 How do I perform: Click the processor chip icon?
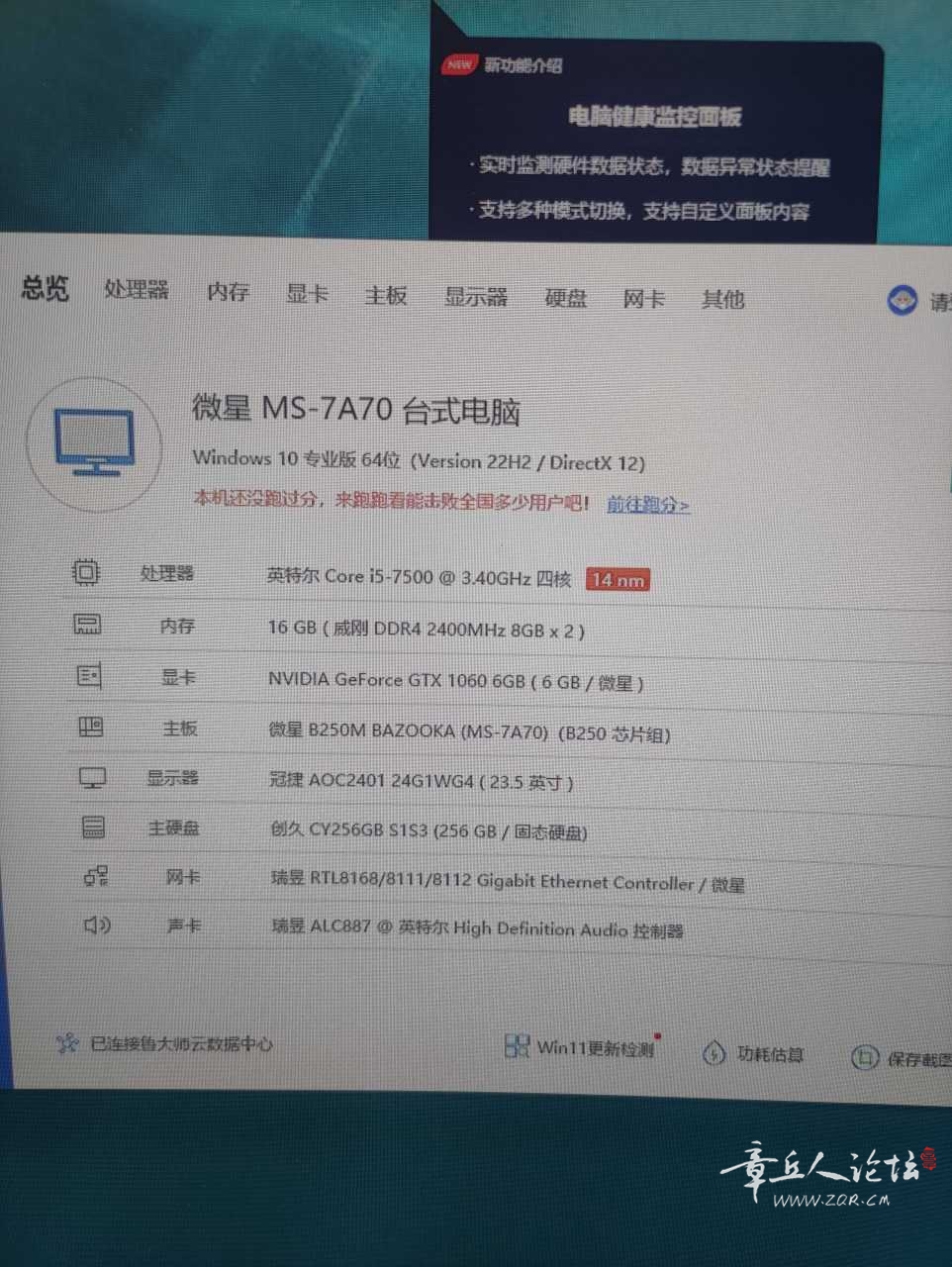point(86,572)
